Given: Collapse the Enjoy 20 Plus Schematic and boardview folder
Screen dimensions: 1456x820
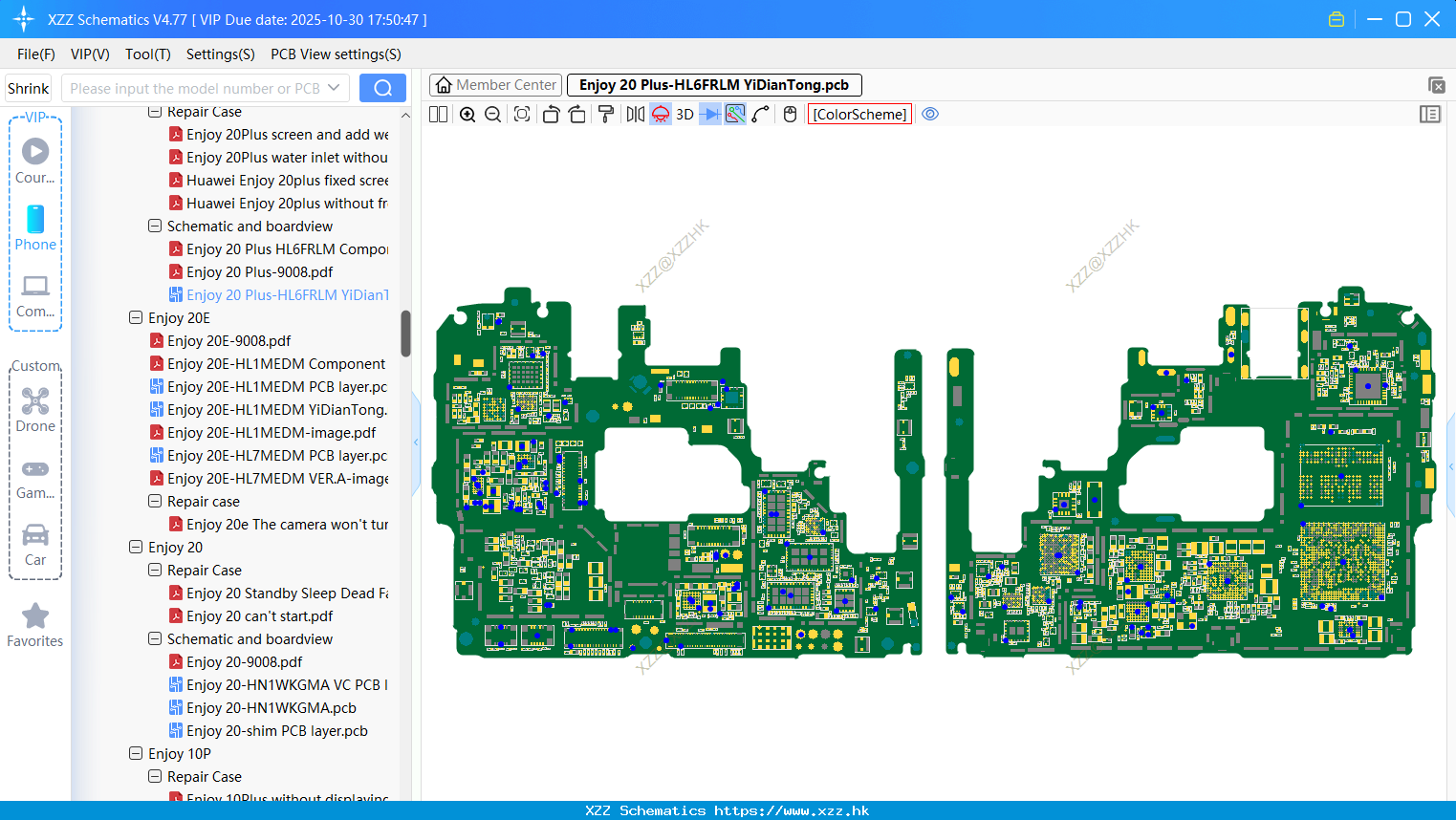Looking at the screenshot, I should 155,227.
